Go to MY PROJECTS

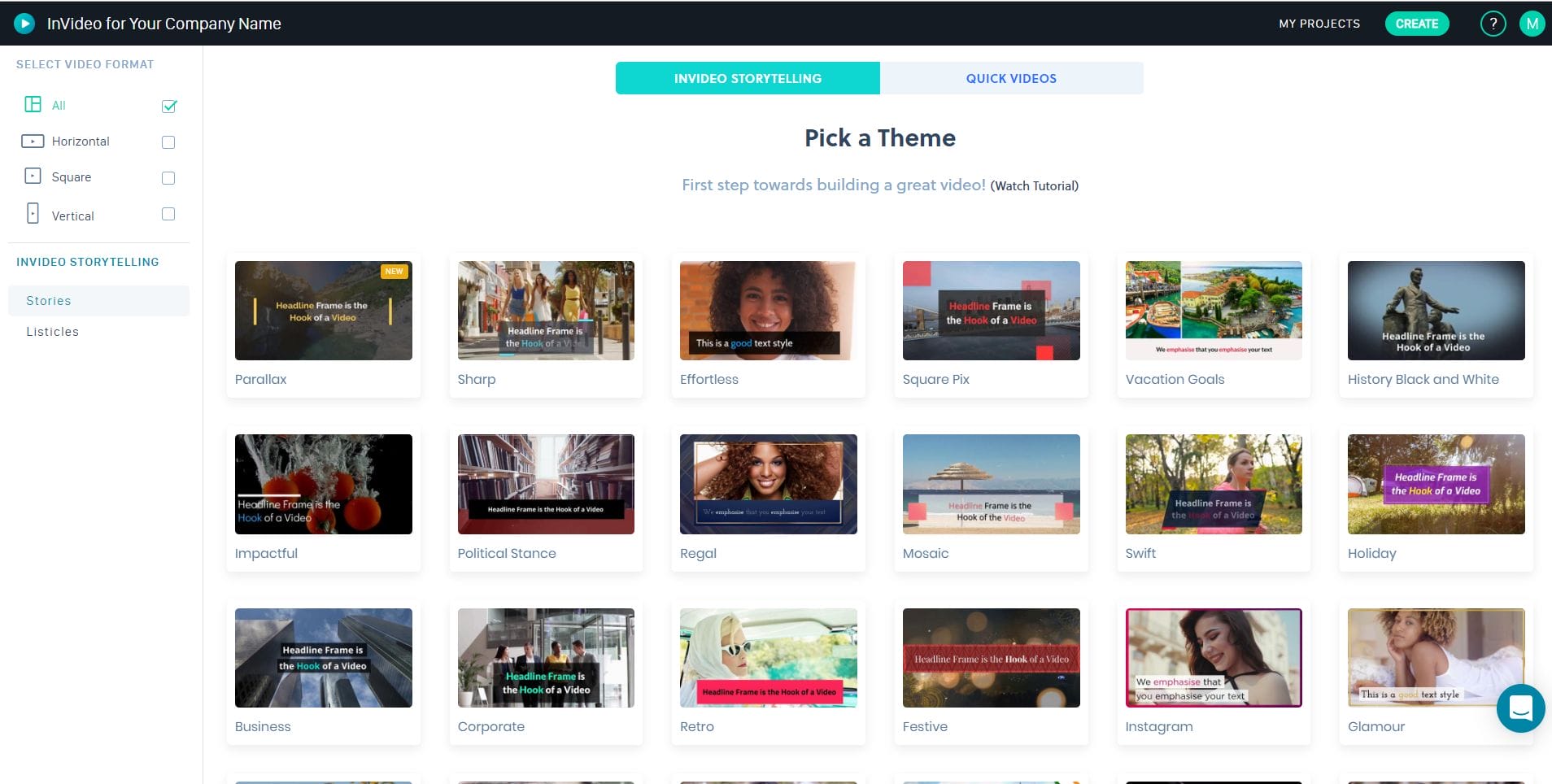pyautogui.click(x=1319, y=24)
